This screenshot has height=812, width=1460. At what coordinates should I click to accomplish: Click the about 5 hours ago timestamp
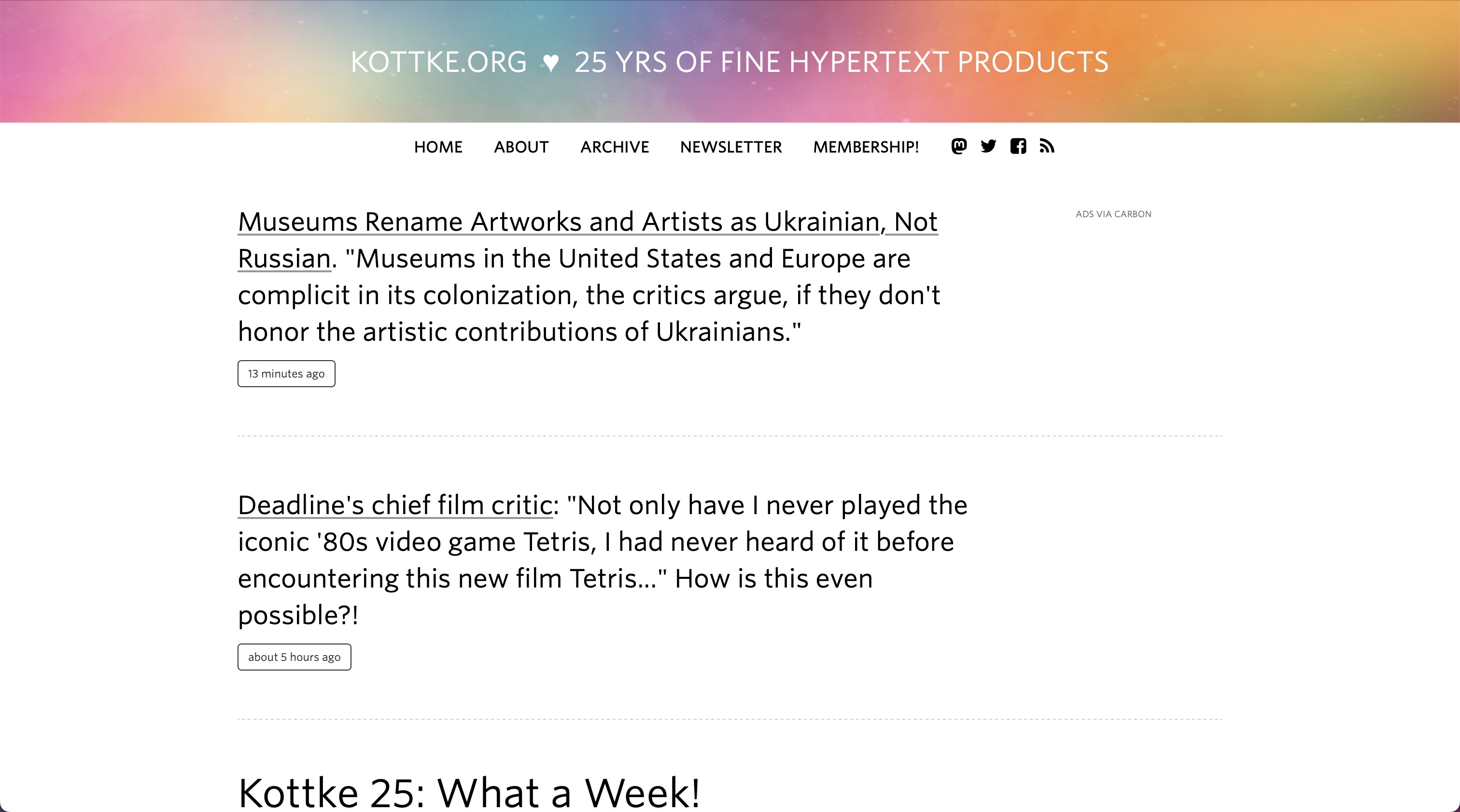click(294, 657)
